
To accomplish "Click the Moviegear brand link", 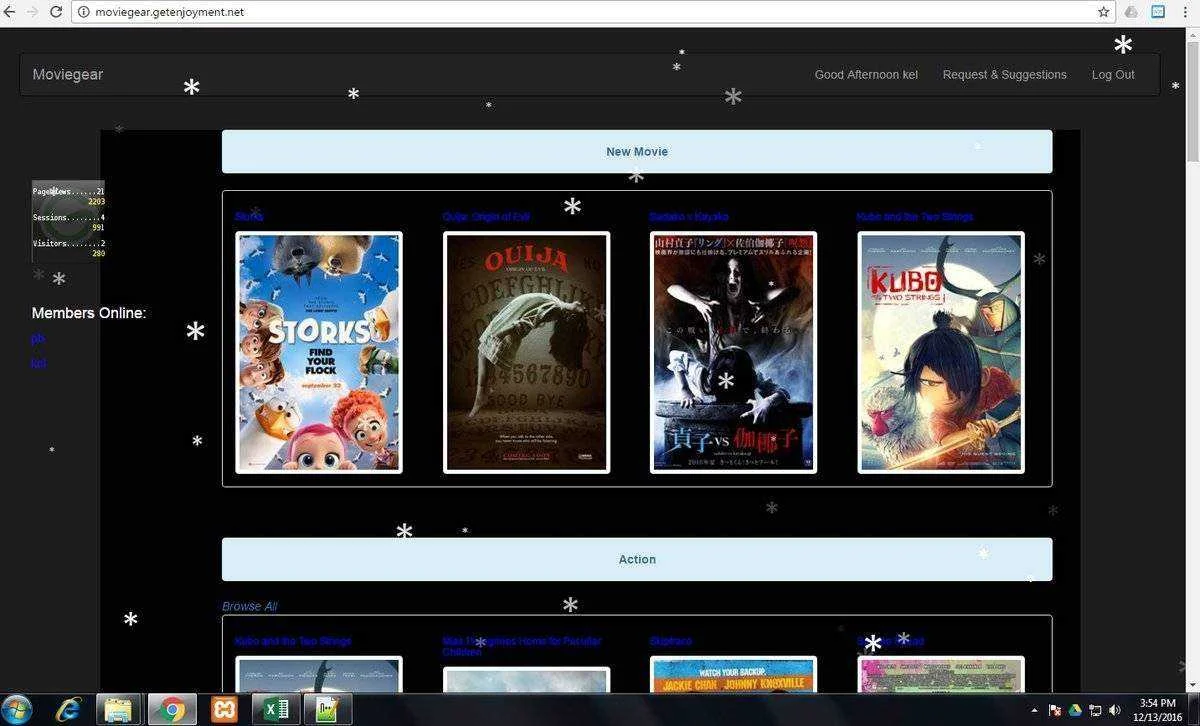I will pos(68,74).
